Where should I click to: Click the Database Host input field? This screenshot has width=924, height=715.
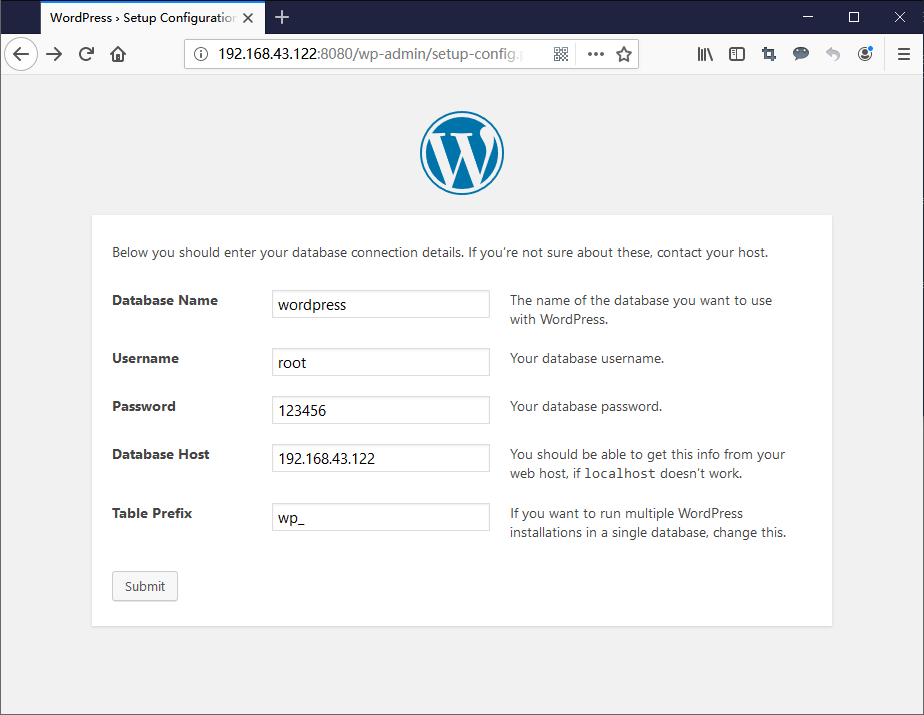point(380,458)
